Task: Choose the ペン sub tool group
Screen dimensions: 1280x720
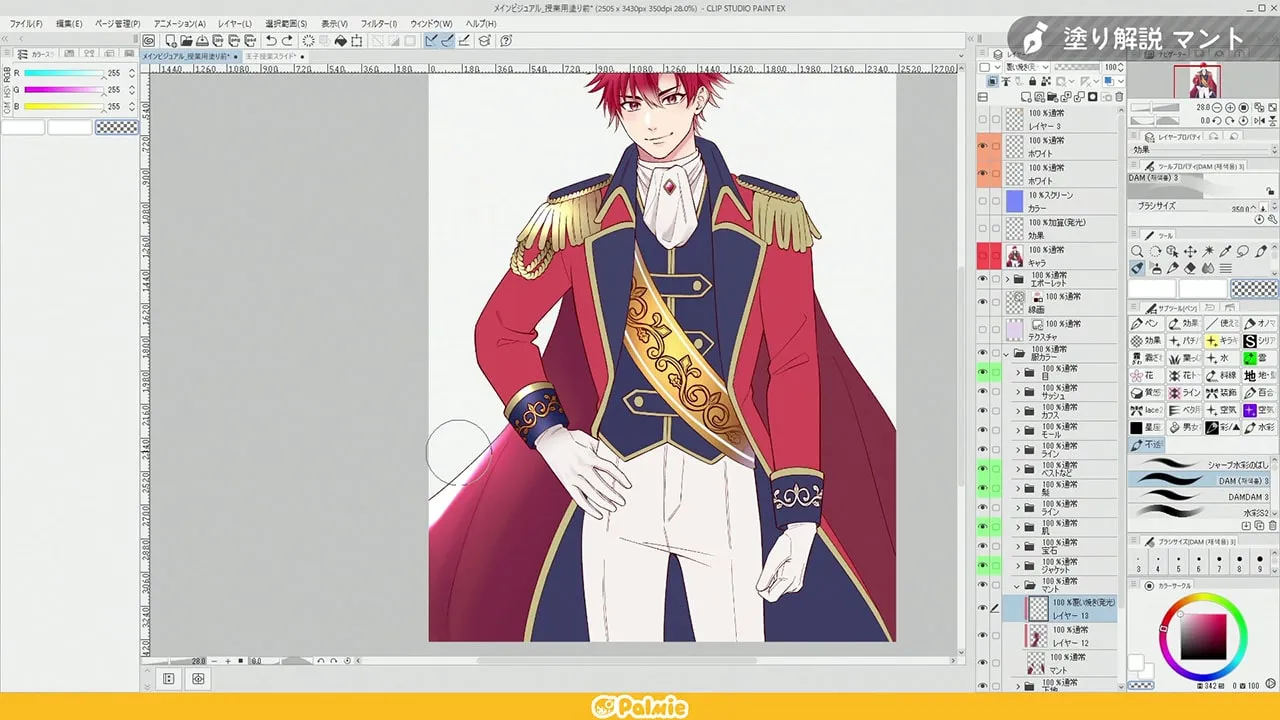Action: coord(1143,324)
